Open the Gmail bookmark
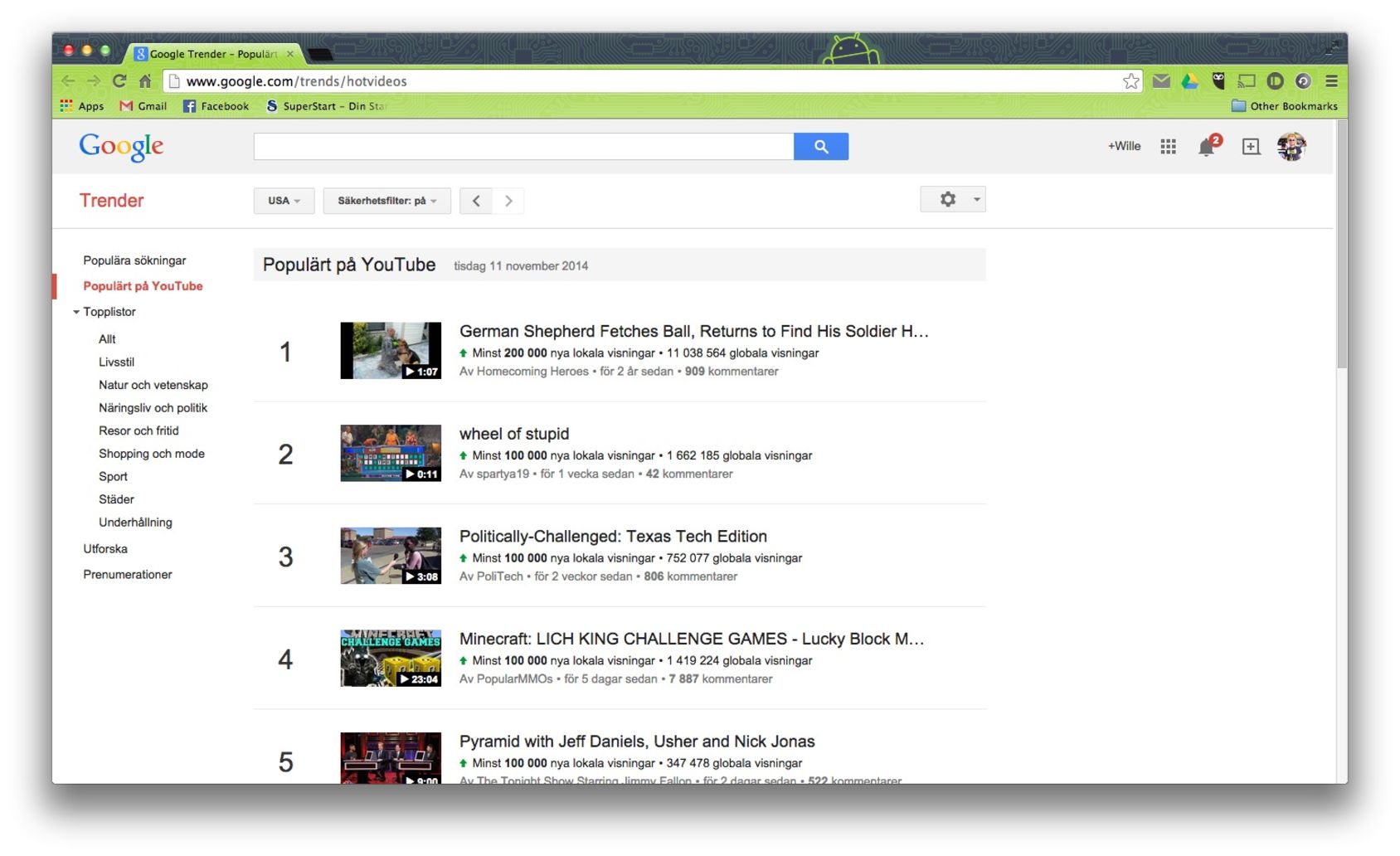1400x856 pixels. pyautogui.click(x=143, y=106)
